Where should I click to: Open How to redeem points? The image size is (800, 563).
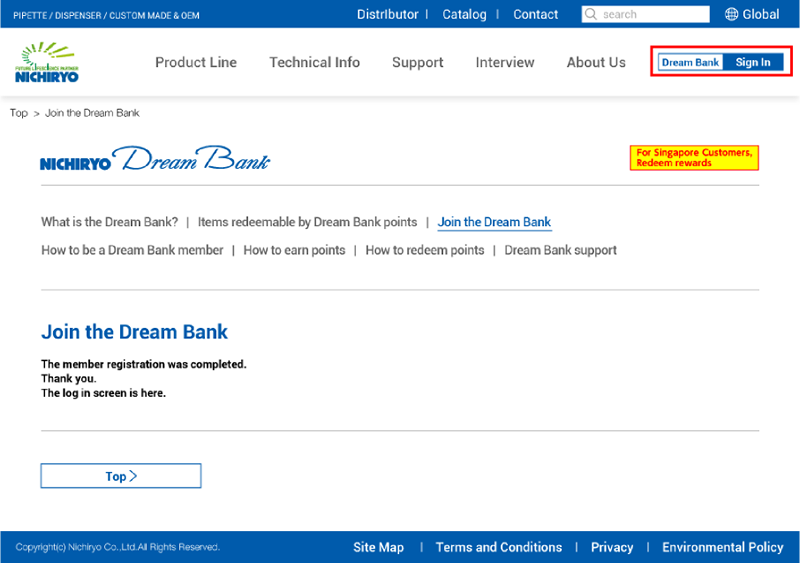click(424, 250)
